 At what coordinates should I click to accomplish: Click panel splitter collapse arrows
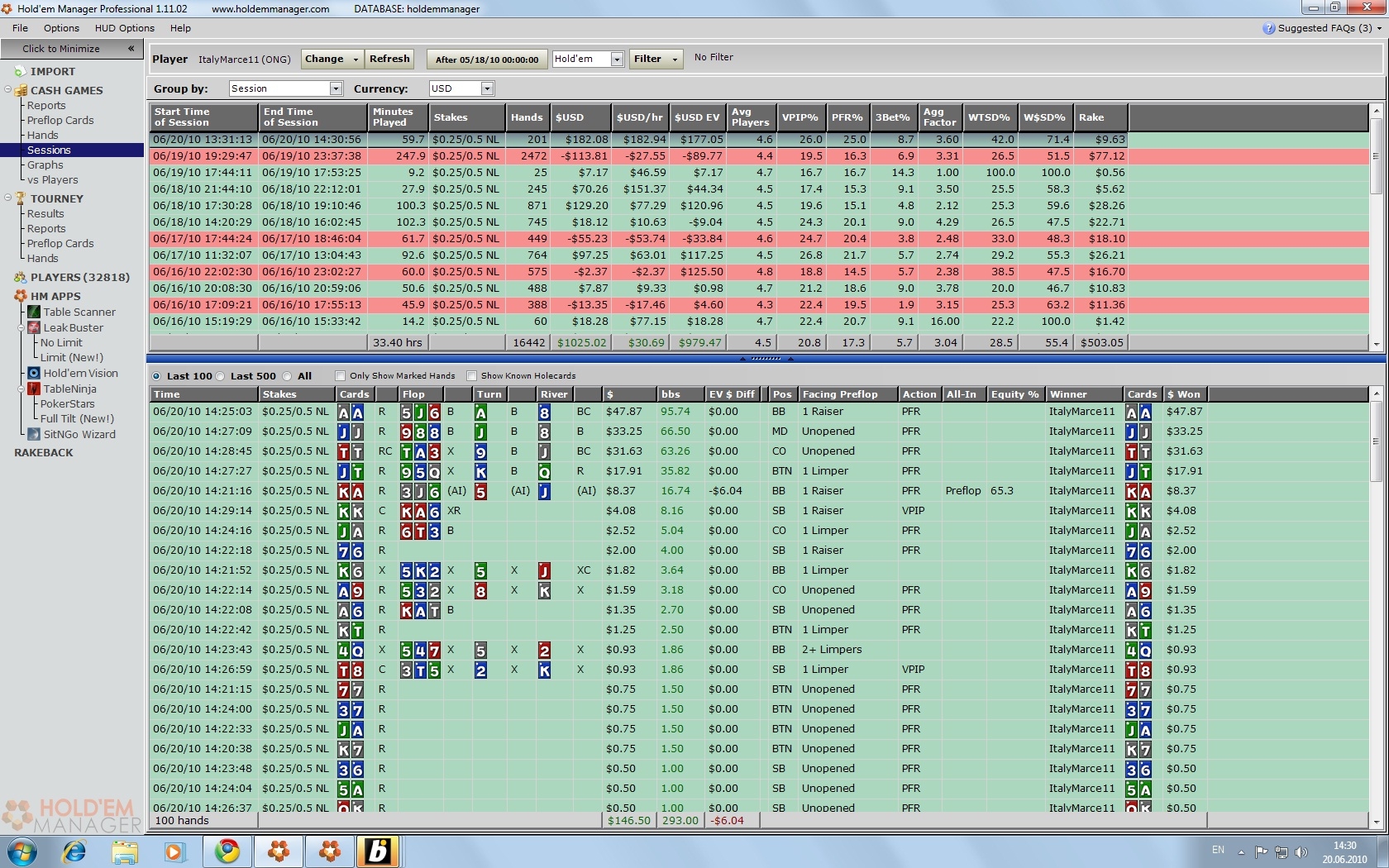coord(766,359)
